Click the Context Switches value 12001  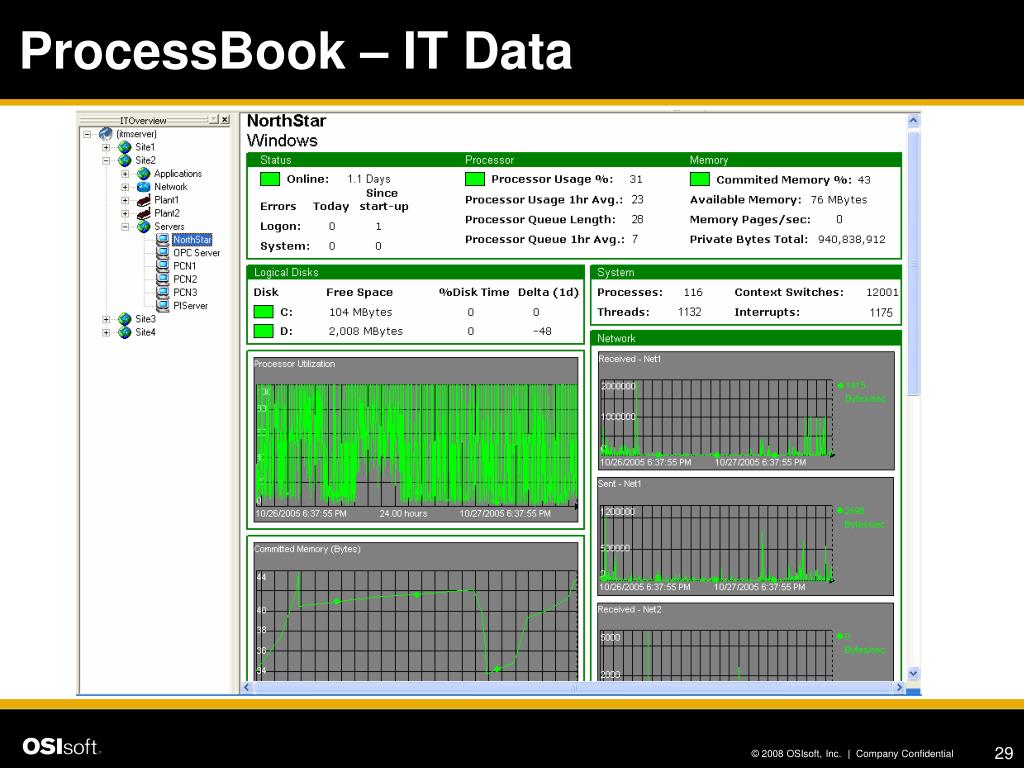tap(882, 293)
